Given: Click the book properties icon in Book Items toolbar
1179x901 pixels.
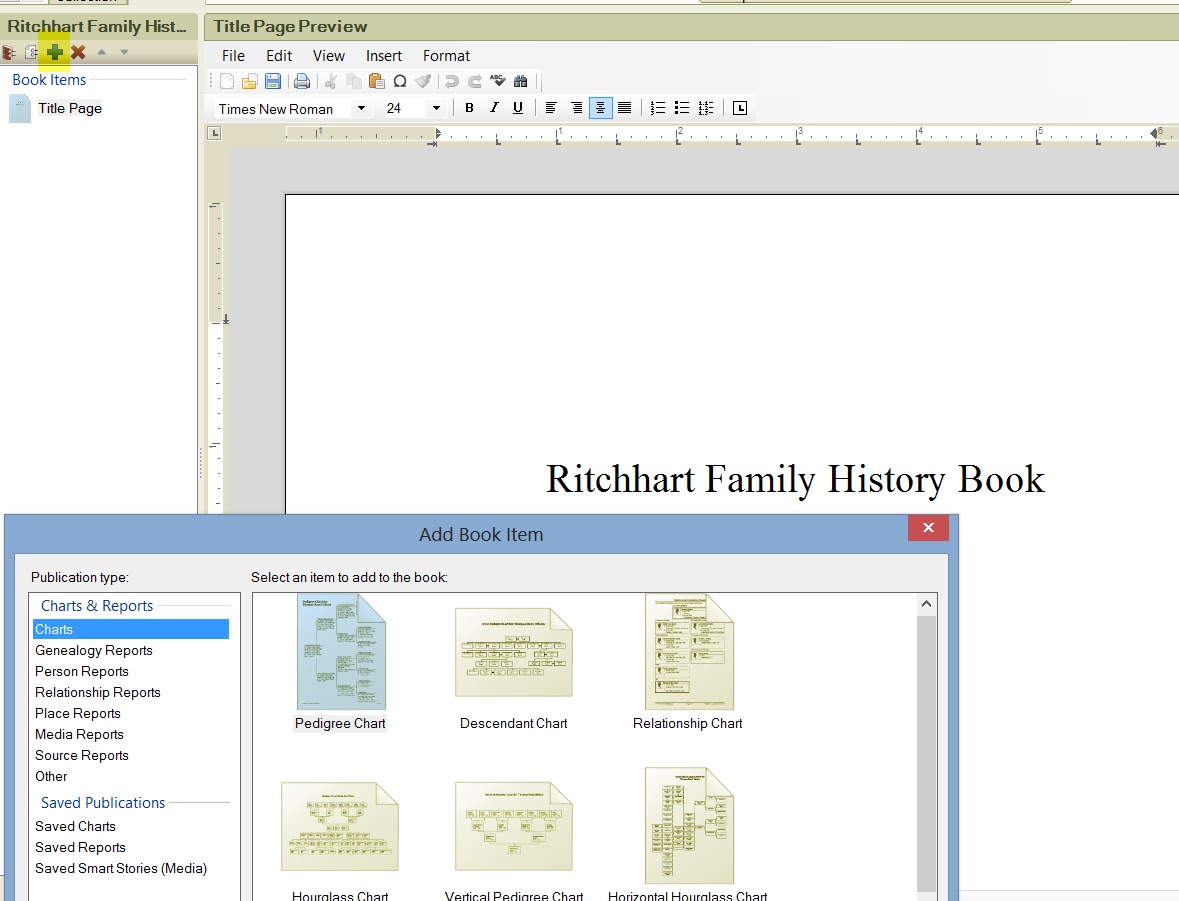Looking at the screenshot, I should click(9, 53).
